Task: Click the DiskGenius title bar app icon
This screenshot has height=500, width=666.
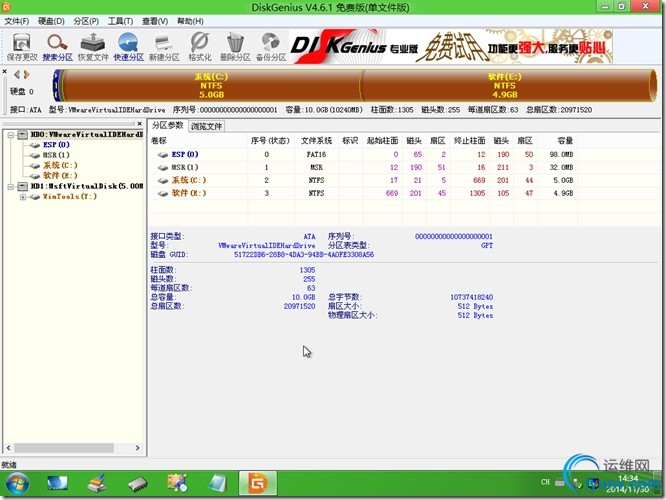Action: click(6, 6)
